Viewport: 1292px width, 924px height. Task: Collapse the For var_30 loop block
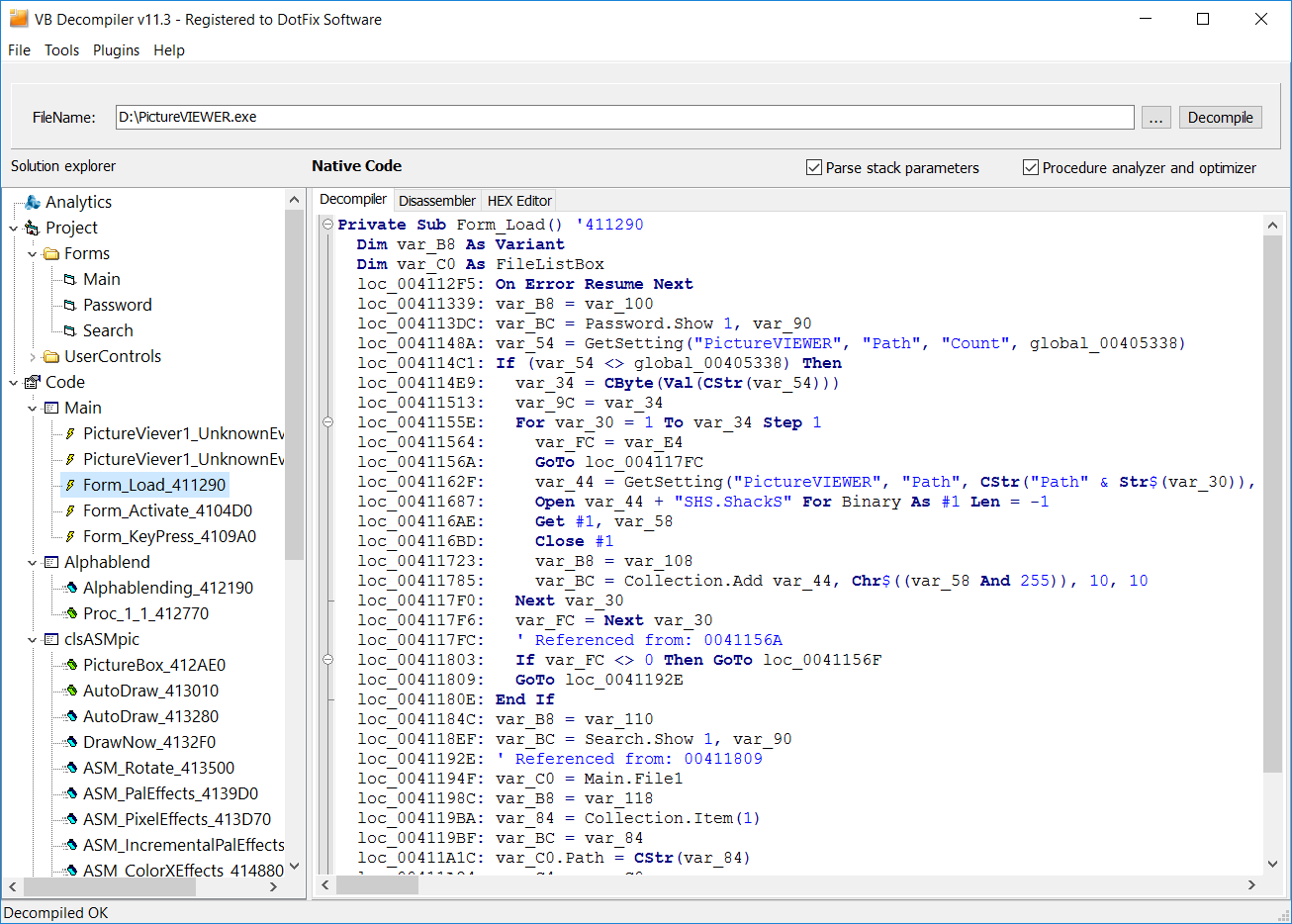pyautogui.click(x=327, y=422)
